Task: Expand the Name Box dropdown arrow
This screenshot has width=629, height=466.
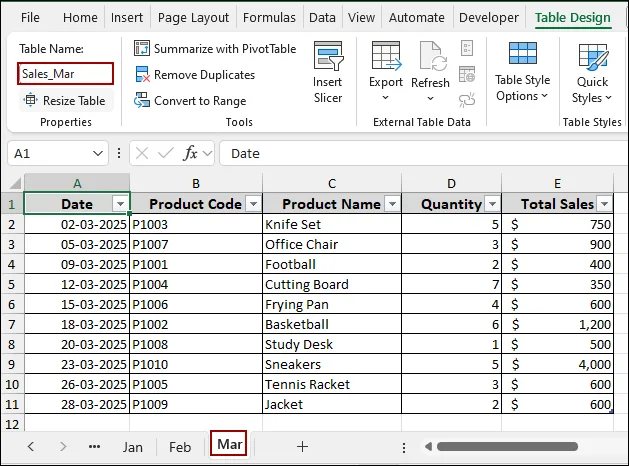Action: [x=97, y=153]
